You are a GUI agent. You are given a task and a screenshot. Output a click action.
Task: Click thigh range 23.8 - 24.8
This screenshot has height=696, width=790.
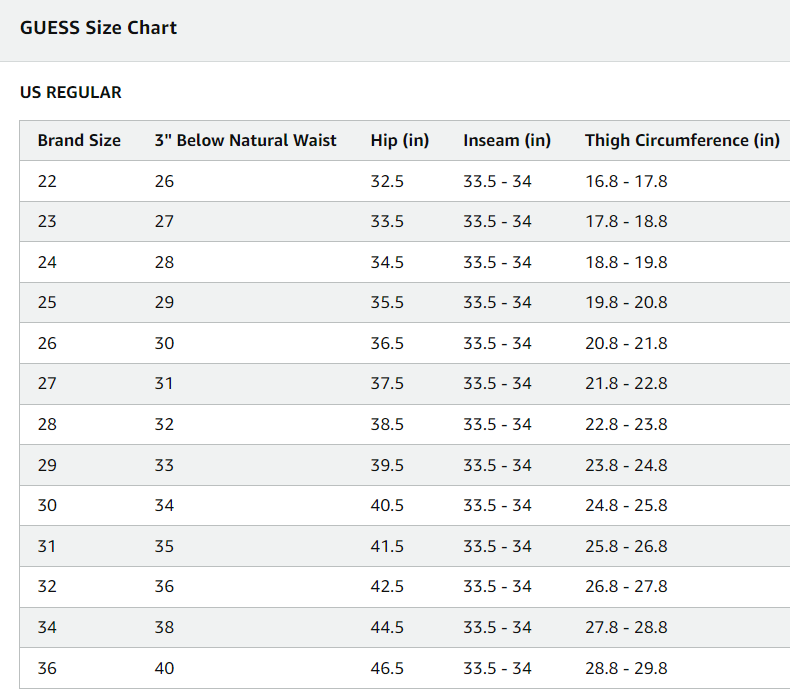coord(626,465)
